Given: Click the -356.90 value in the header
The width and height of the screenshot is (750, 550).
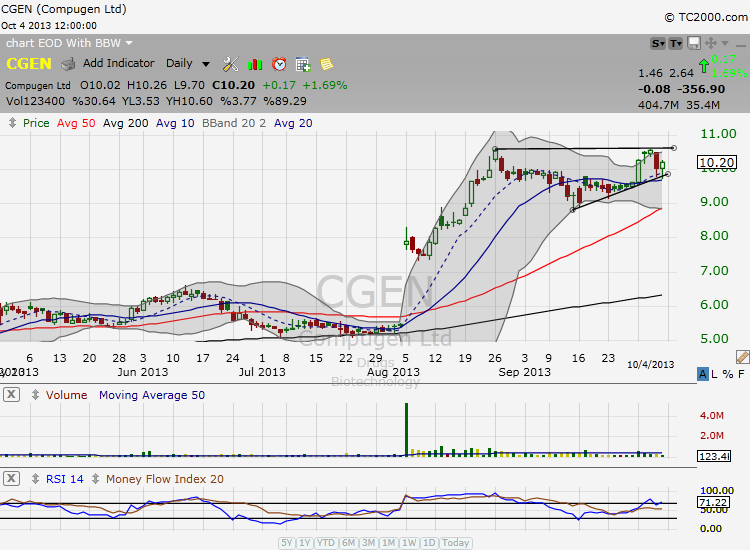Looking at the screenshot, I should click(701, 89).
